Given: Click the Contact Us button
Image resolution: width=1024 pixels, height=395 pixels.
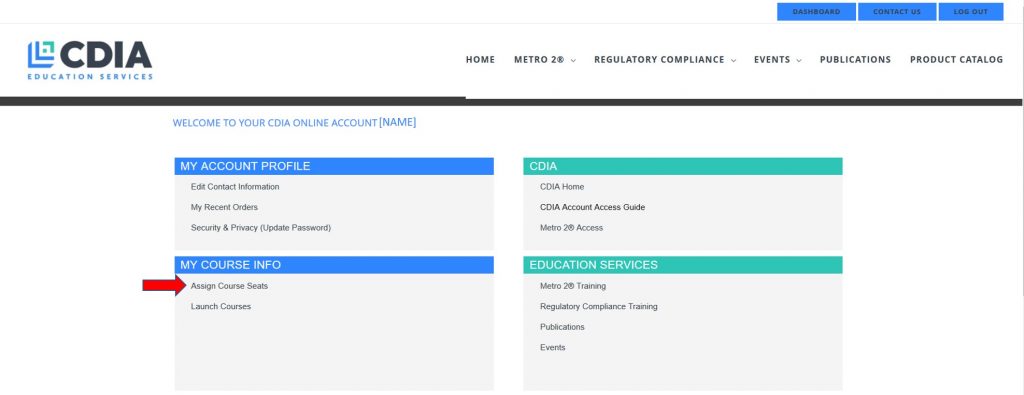Looking at the screenshot, I should coord(897,12).
